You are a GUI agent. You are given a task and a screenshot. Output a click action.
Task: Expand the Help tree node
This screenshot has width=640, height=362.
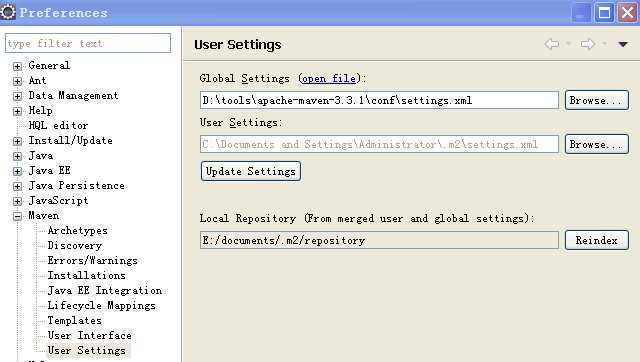coord(17,111)
